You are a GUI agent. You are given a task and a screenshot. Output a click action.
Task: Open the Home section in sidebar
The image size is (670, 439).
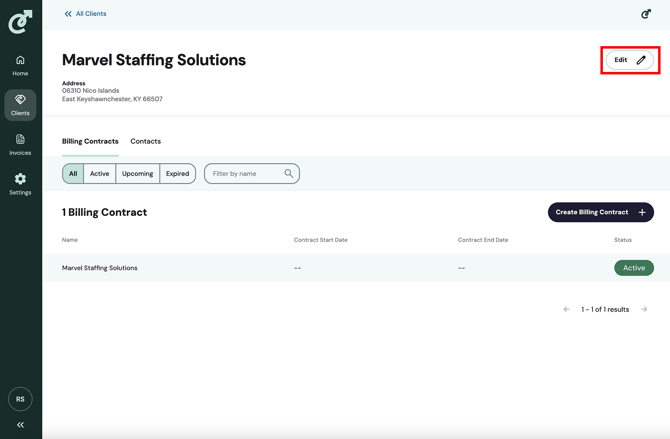[20, 66]
